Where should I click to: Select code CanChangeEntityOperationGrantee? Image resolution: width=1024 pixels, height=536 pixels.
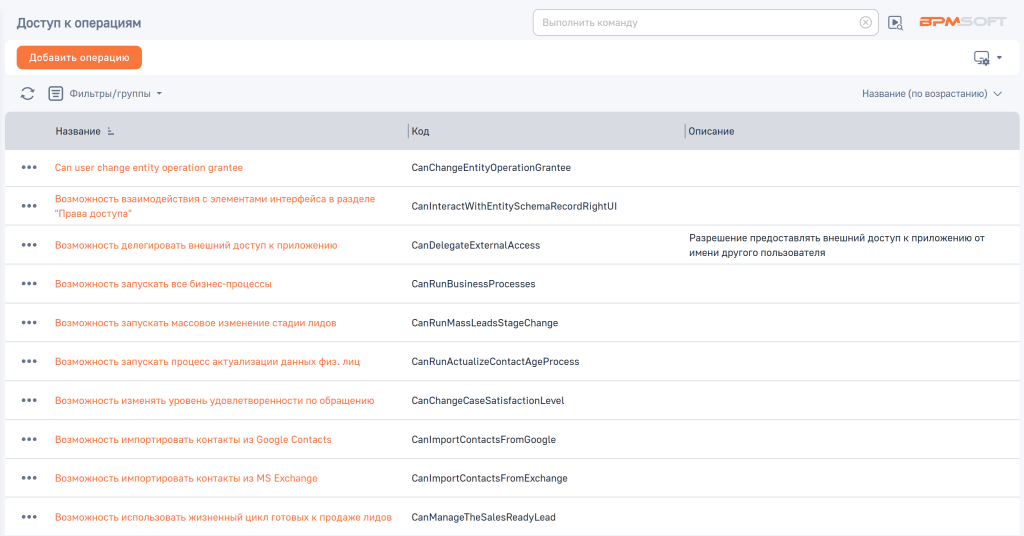491,168
